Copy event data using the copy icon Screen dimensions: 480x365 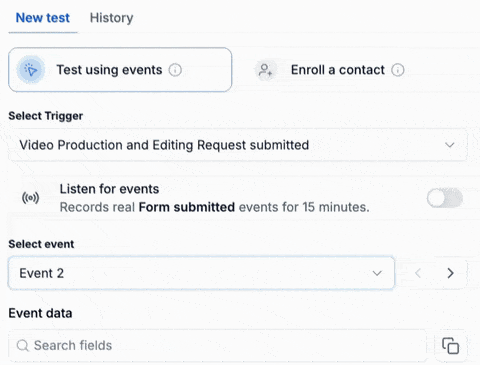pos(450,346)
